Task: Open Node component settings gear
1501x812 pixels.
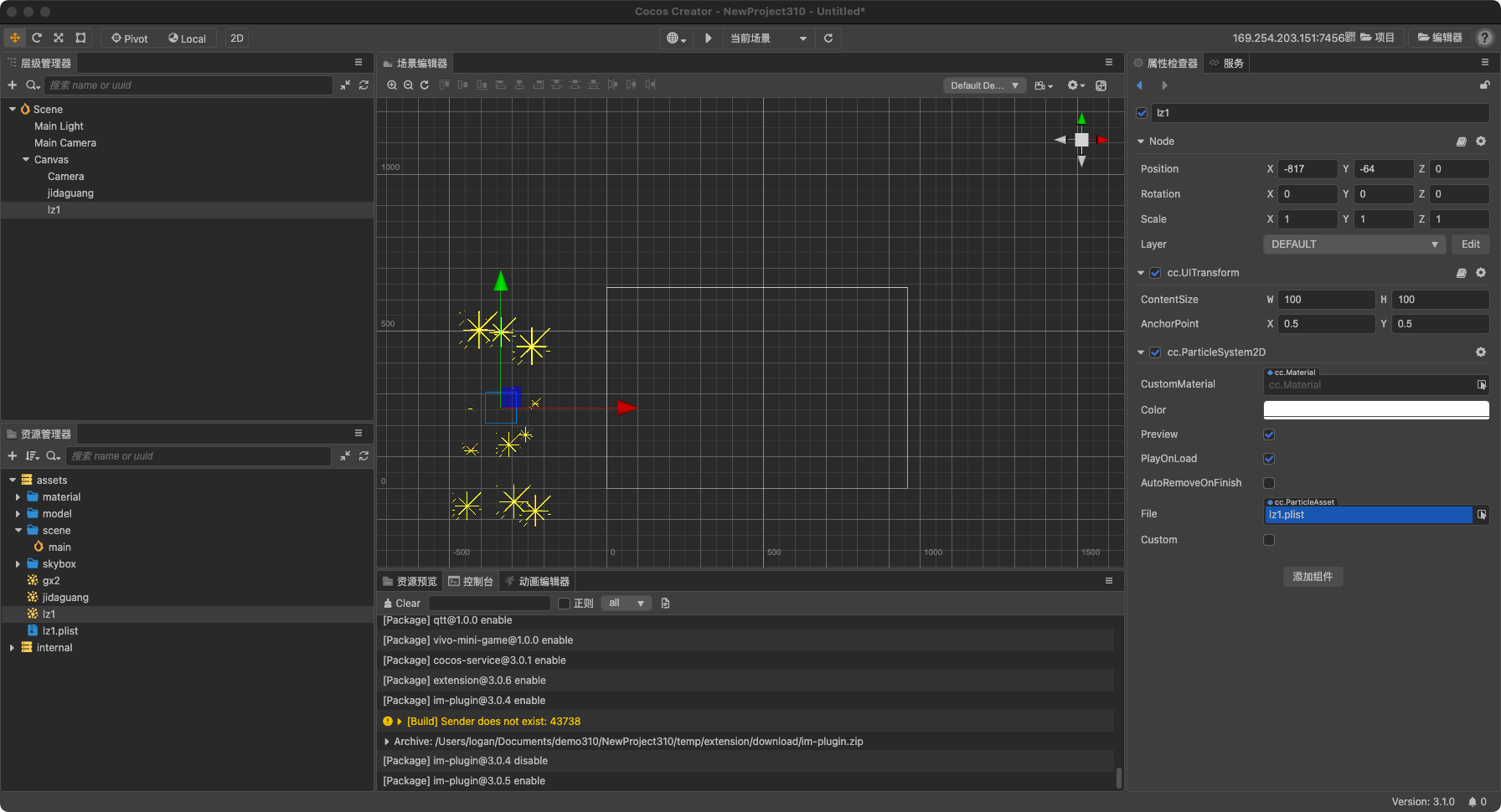Action: coord(1481,141)
